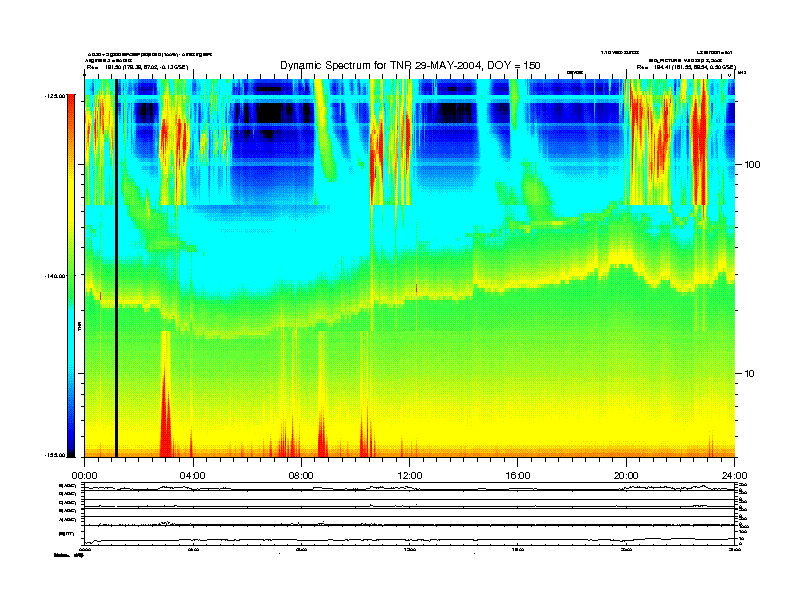Click the -155.00 color scale label
Screen dimensions: 792x612
[x=55, y=455]
